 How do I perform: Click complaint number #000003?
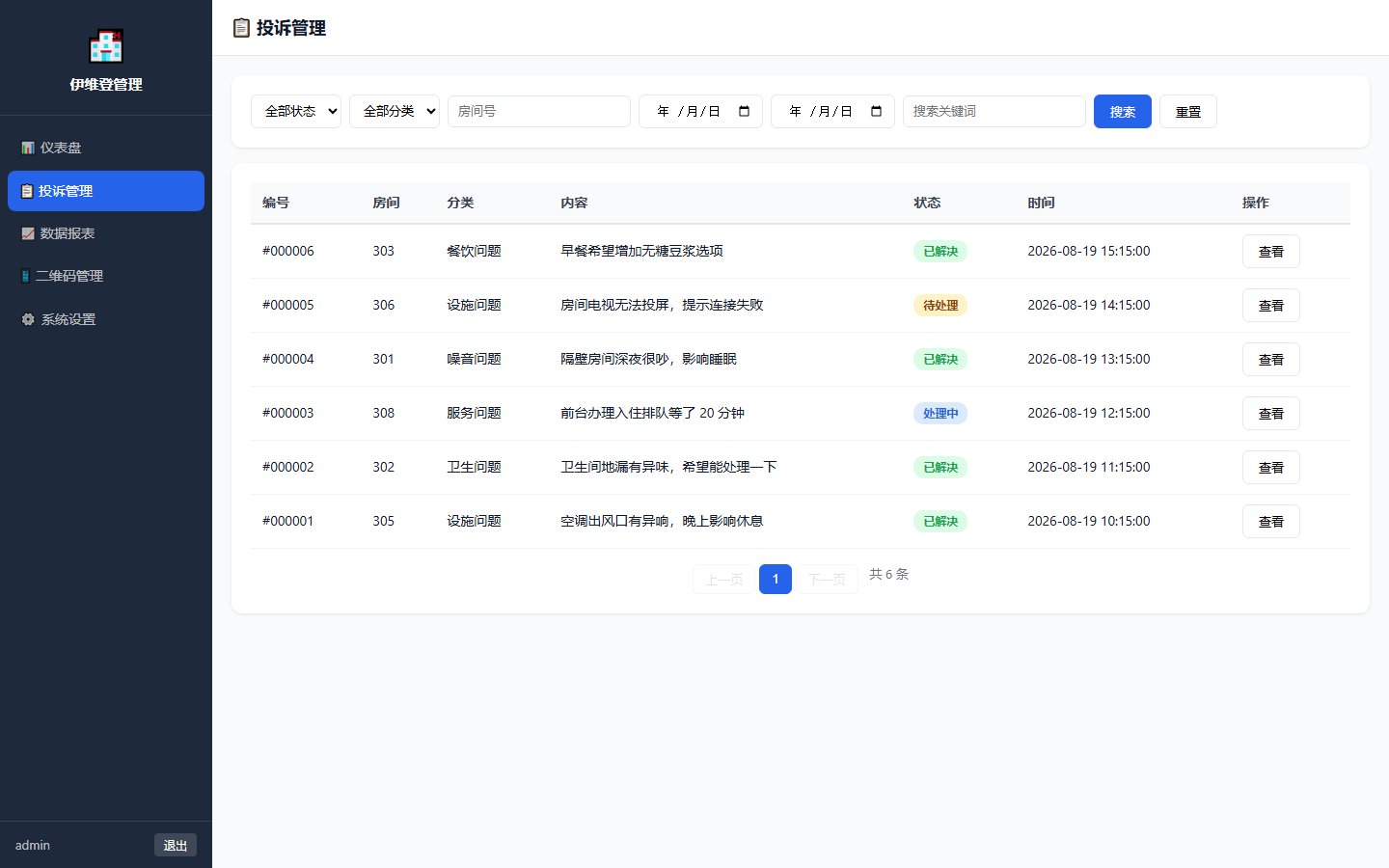288,413
